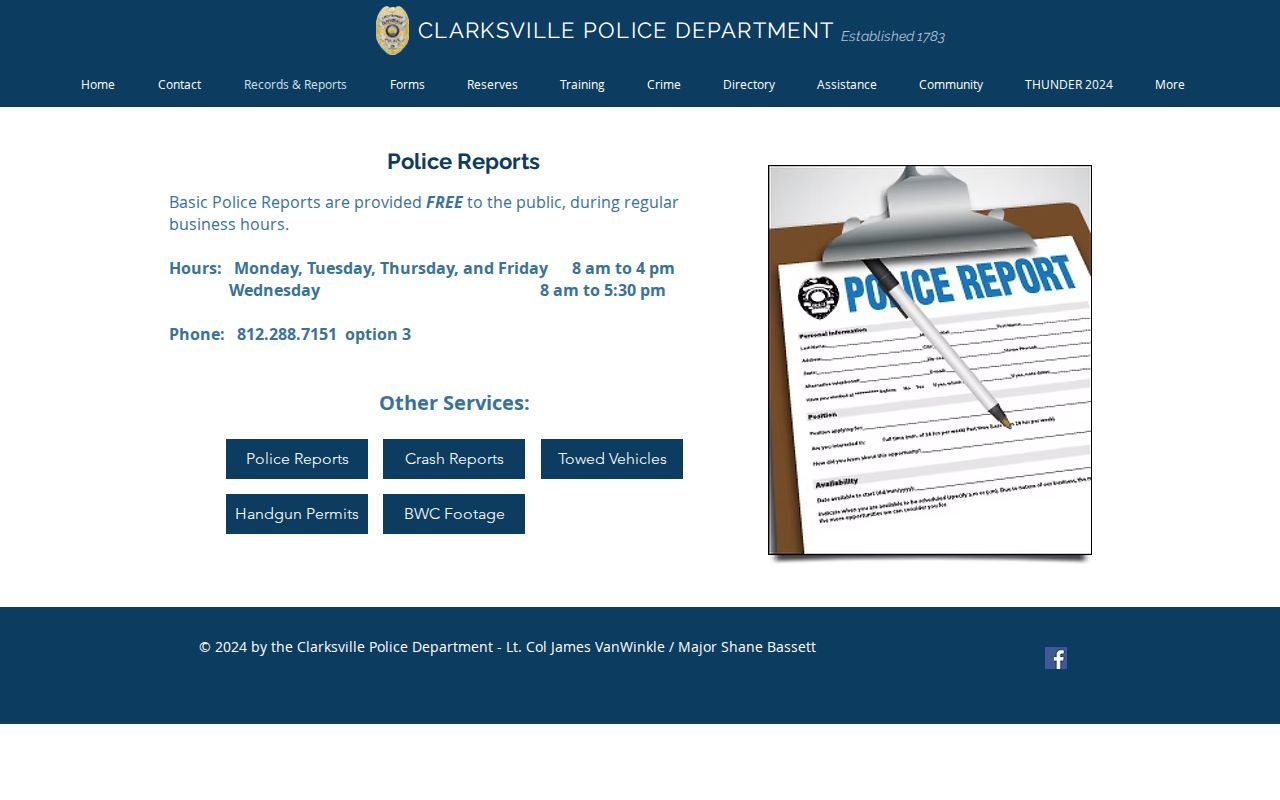Select the Towed Vehicles button
This screenshot has height=800, width=1280.
pos(612,459)
